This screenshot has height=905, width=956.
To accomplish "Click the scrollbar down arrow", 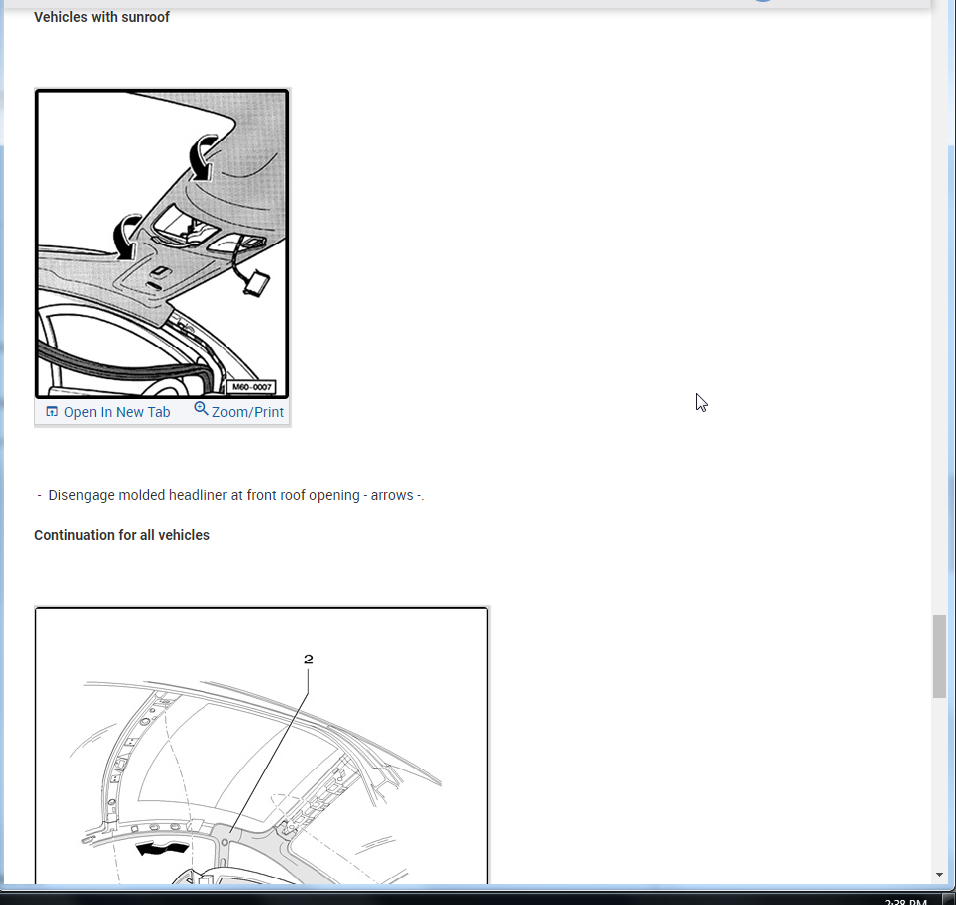I will point(939,875).
